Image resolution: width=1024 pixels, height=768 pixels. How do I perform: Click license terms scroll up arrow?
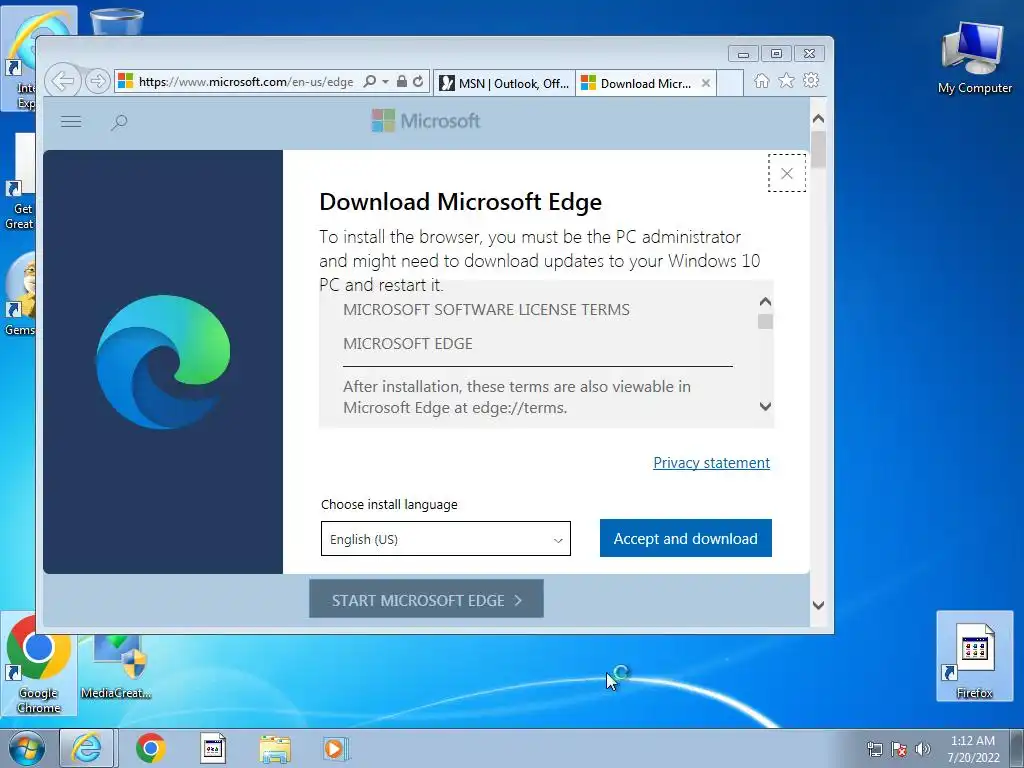coord(765,302)
